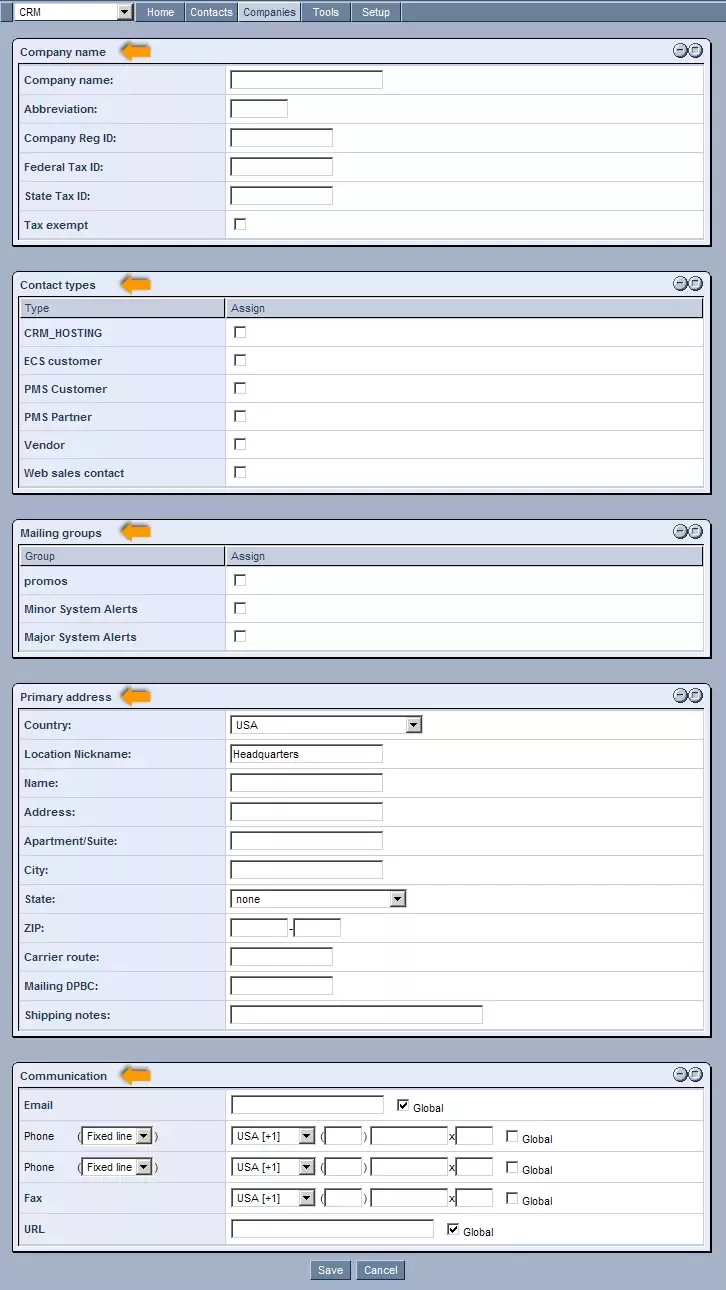The width and height of the screenshot is (726, 1290).
Task: Check the Web sales contact box
Action: click(240, 472)
